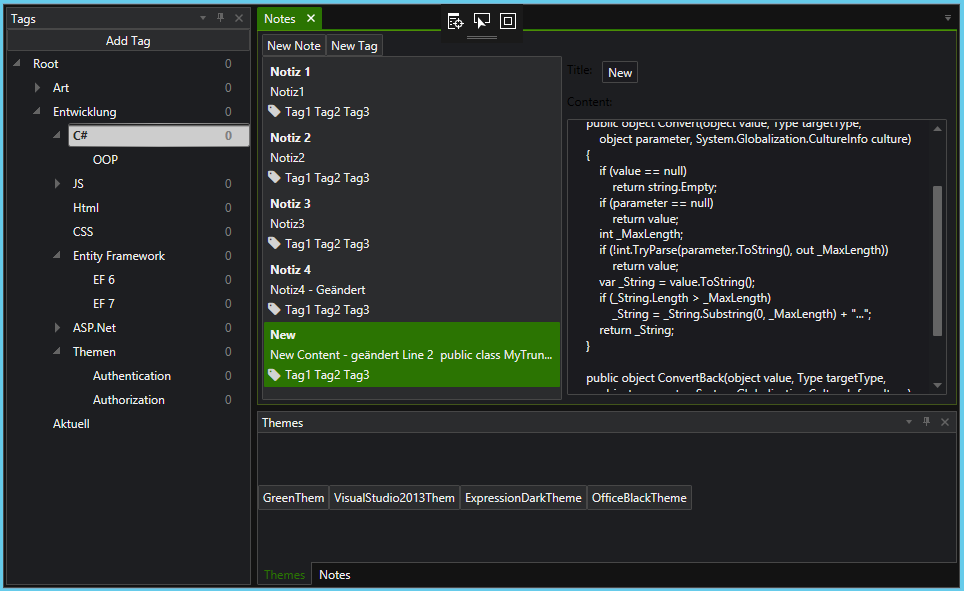The height and width of the screenshot is (591, 964).
Task: Click the Add Tag button
Action: [x=128, y=41]
